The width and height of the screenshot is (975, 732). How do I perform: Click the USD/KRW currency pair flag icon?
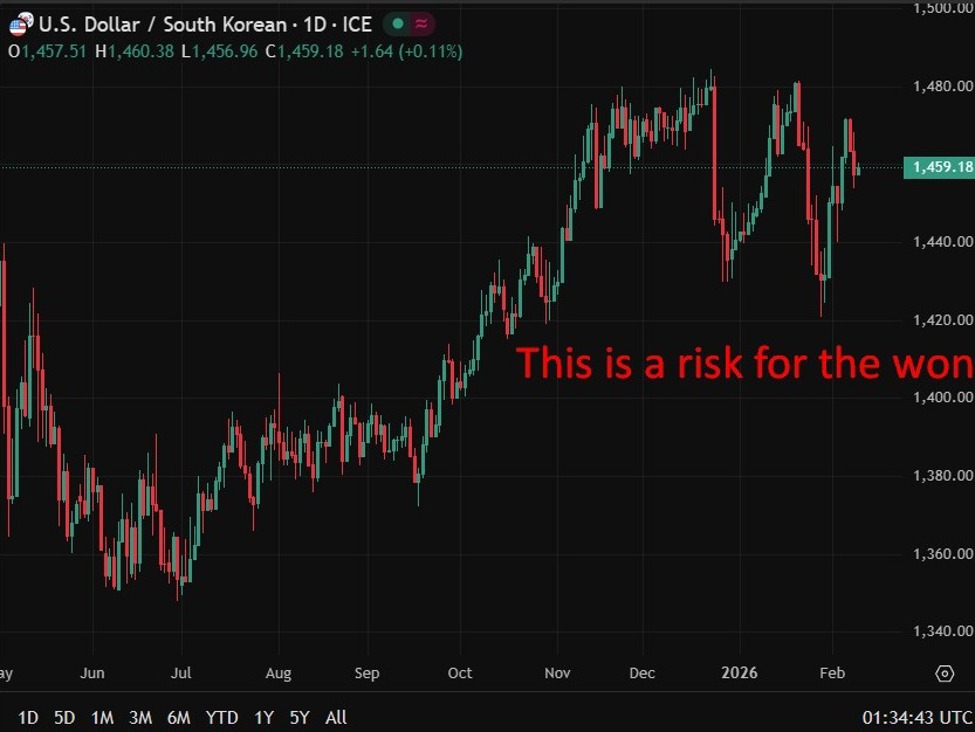pyautogui.click(x=19, y=24)
